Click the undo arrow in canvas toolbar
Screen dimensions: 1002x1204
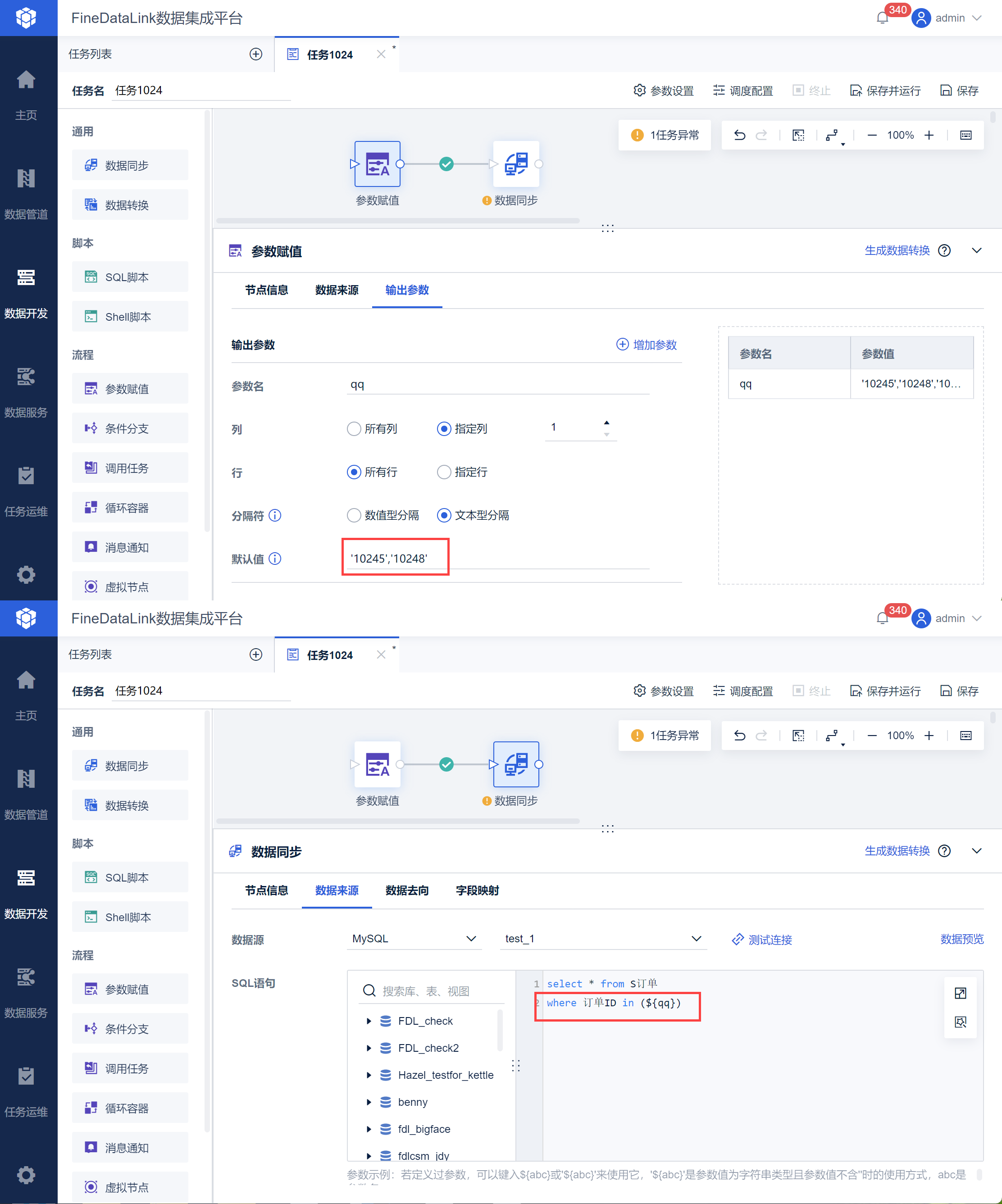click(740, 135)
